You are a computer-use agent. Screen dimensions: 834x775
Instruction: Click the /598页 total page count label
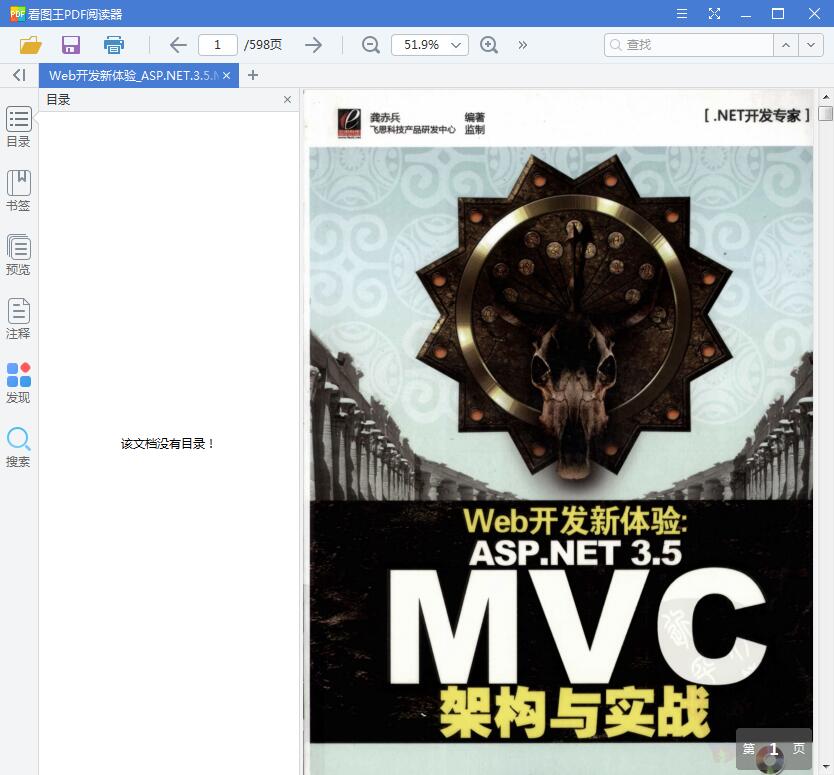click(263, 45)
